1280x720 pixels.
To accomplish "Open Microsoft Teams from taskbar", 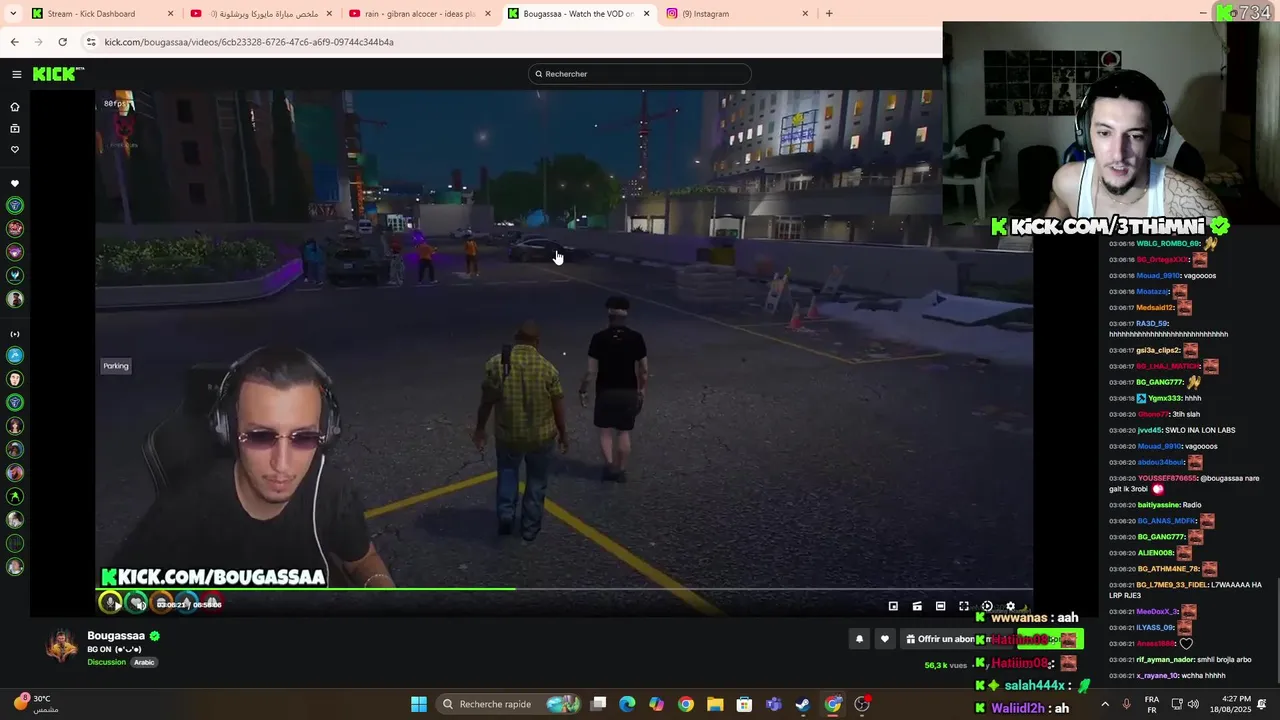I will tap(773, 704).
